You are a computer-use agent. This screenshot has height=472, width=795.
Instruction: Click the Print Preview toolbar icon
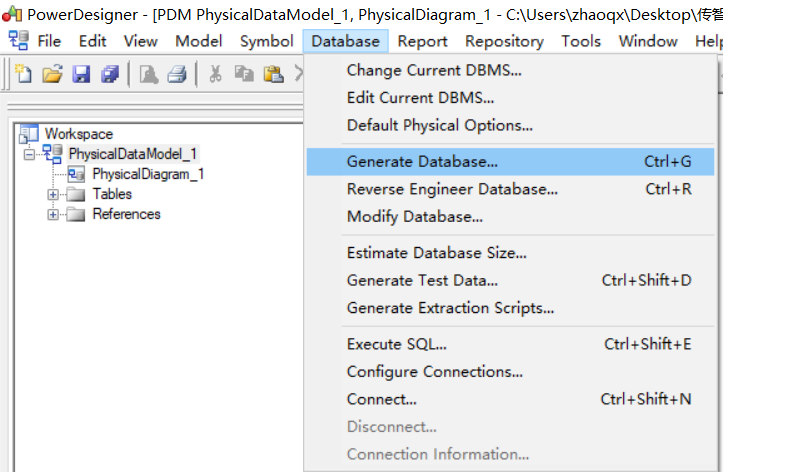149,74
